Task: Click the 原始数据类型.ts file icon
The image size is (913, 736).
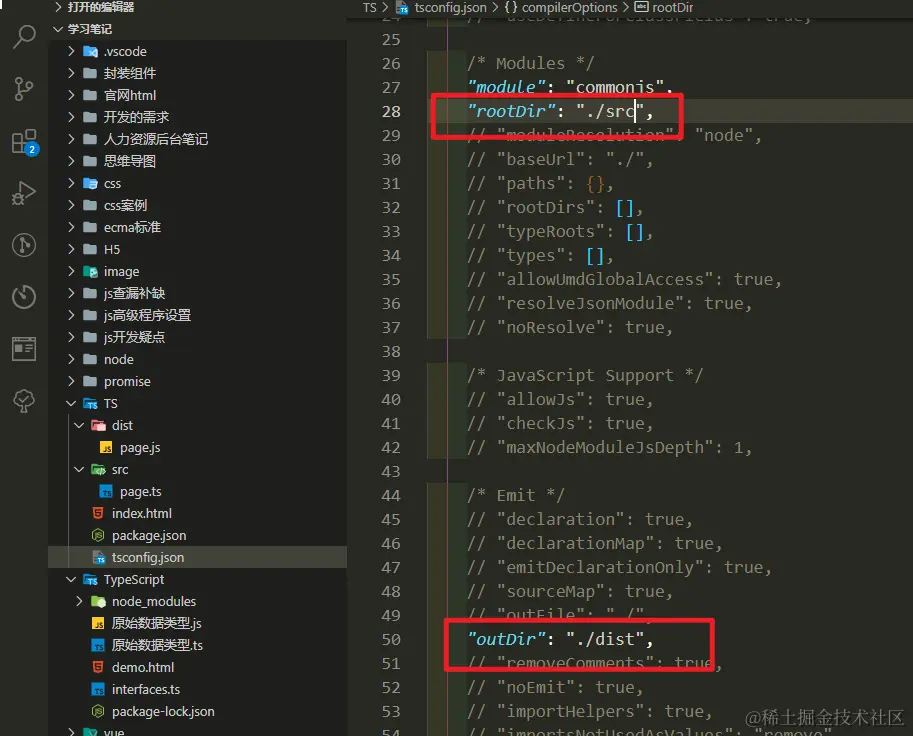Action: coord(98,646)
